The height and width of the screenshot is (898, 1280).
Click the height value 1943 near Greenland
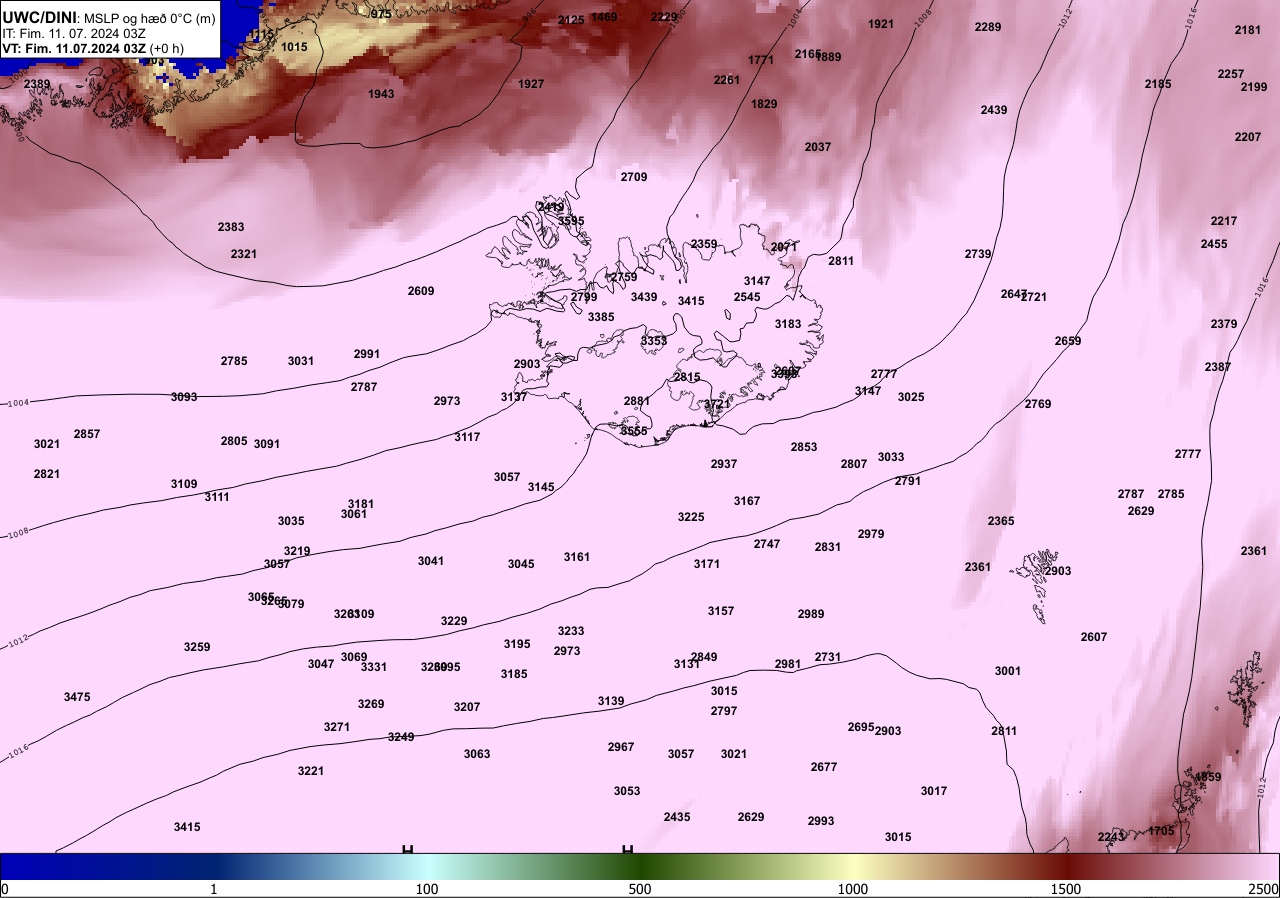point(381,94)
